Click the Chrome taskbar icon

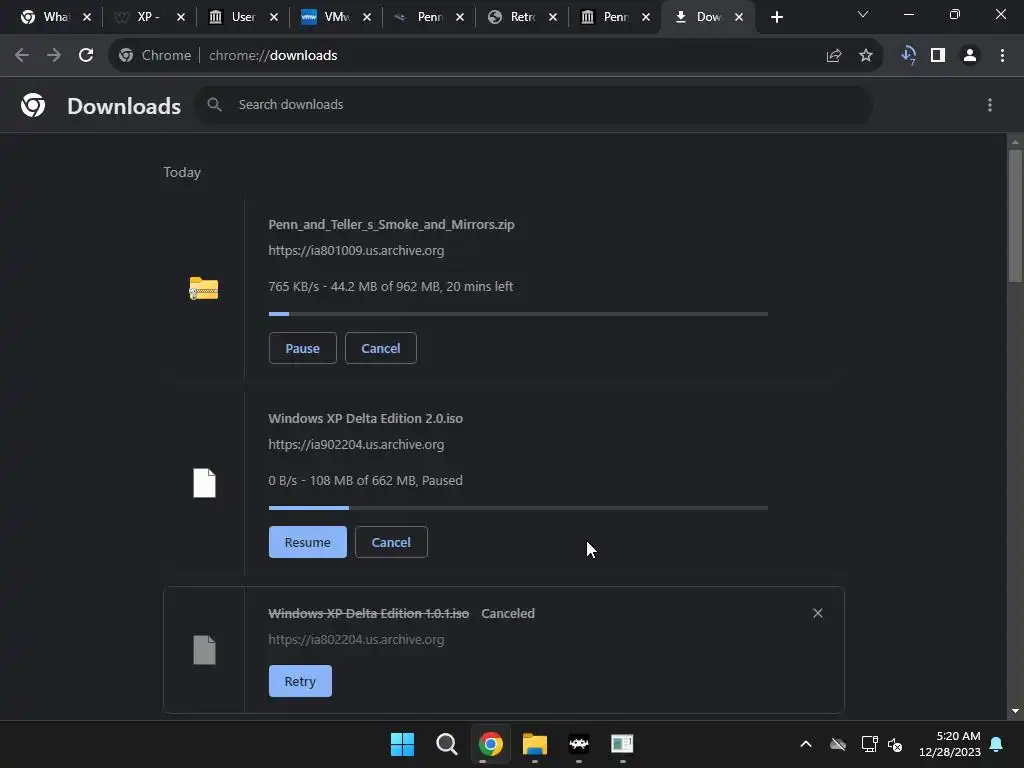(x=490, y=744)
